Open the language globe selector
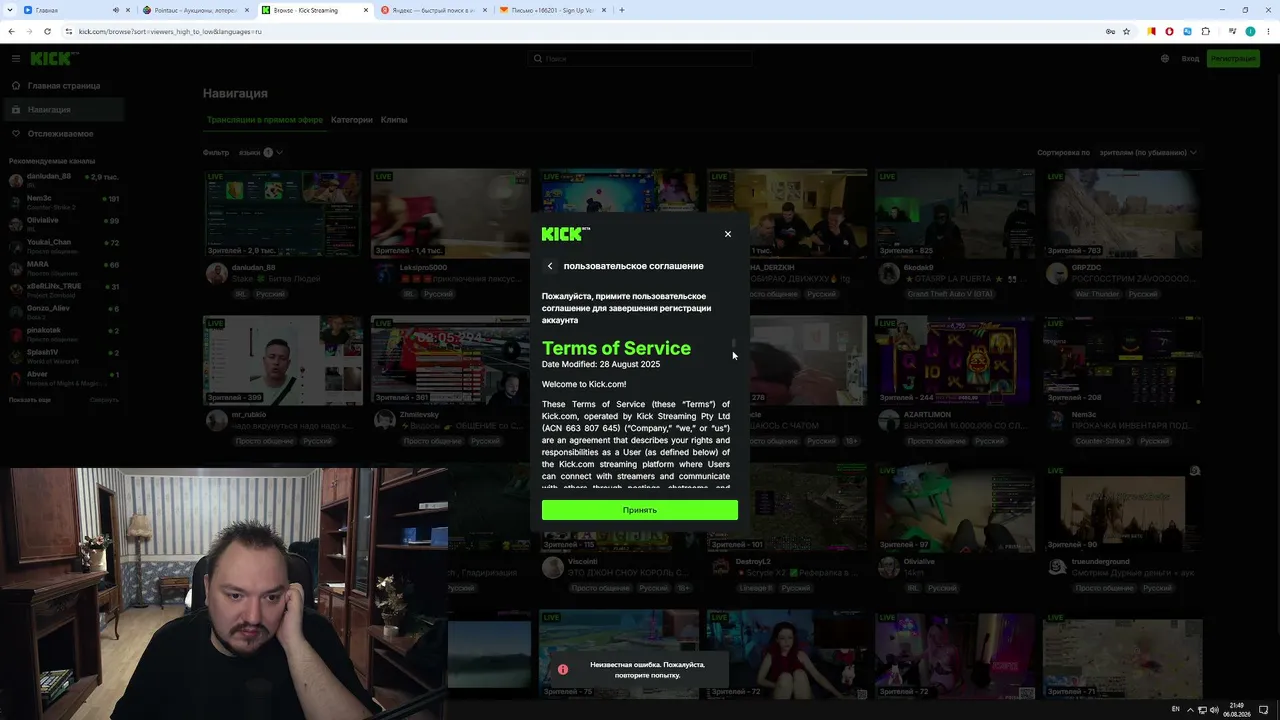This screenshot has width=1280, height=720. (x=1165, y=59)
